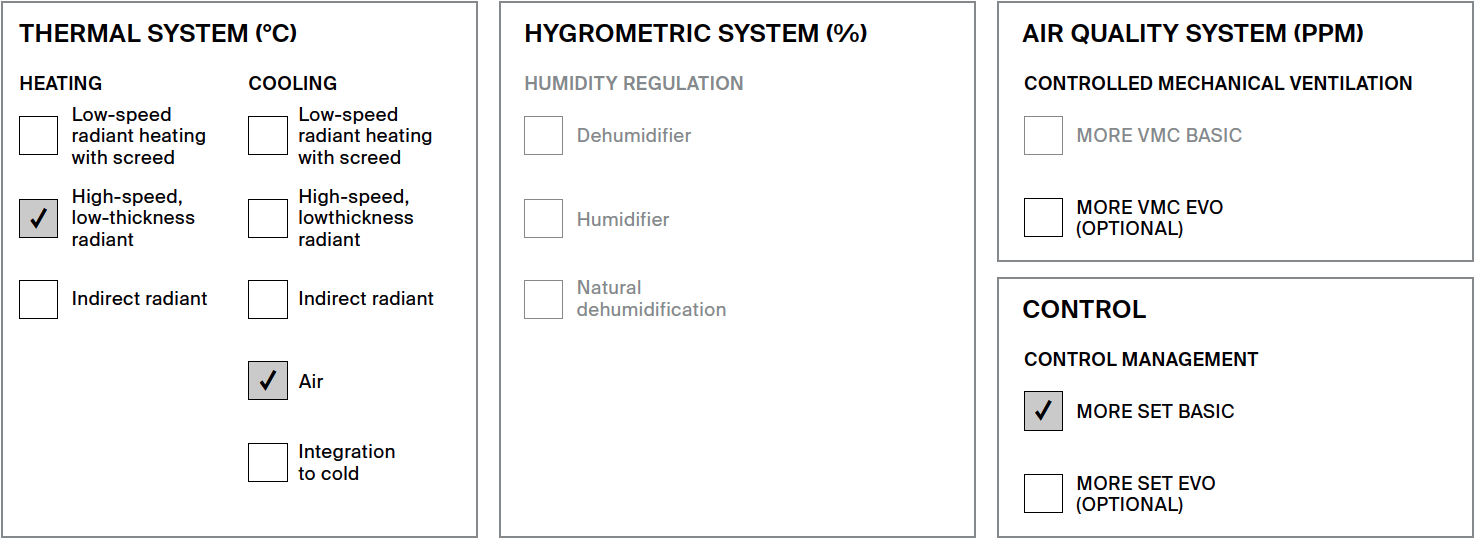Click the HYGROMETRIC SYSTEM (%) heading
This screenshot has width=1476, height=540.
tap(696, 34)
